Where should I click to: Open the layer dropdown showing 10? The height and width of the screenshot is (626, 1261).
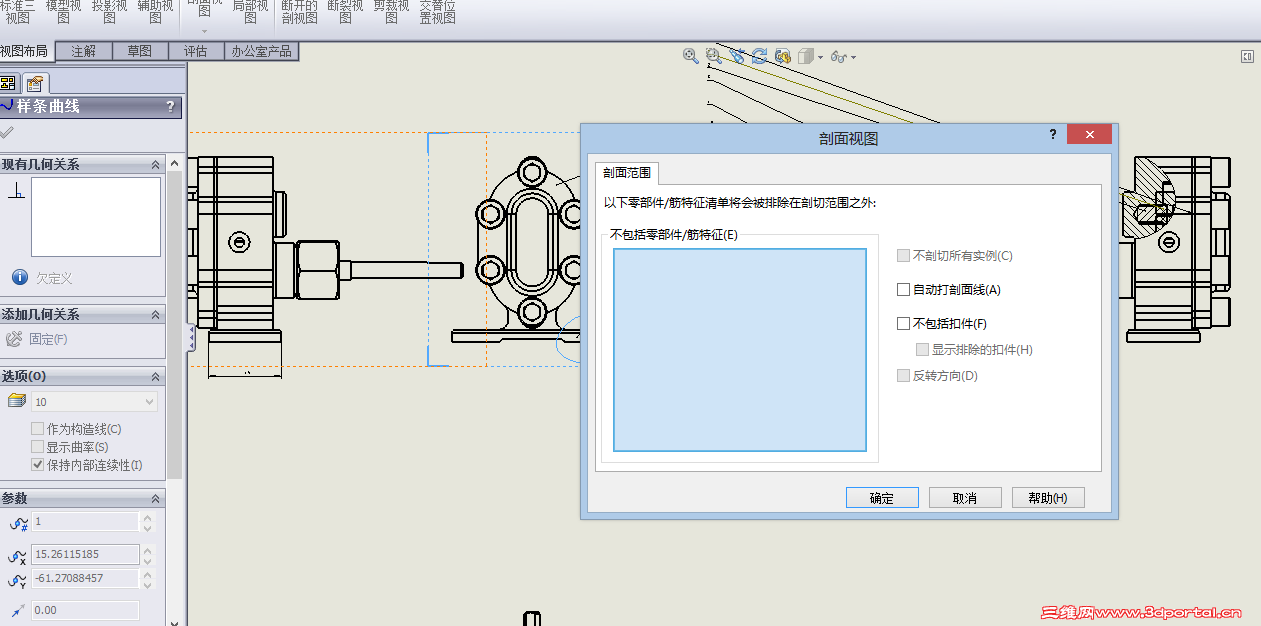coord(94,402)
